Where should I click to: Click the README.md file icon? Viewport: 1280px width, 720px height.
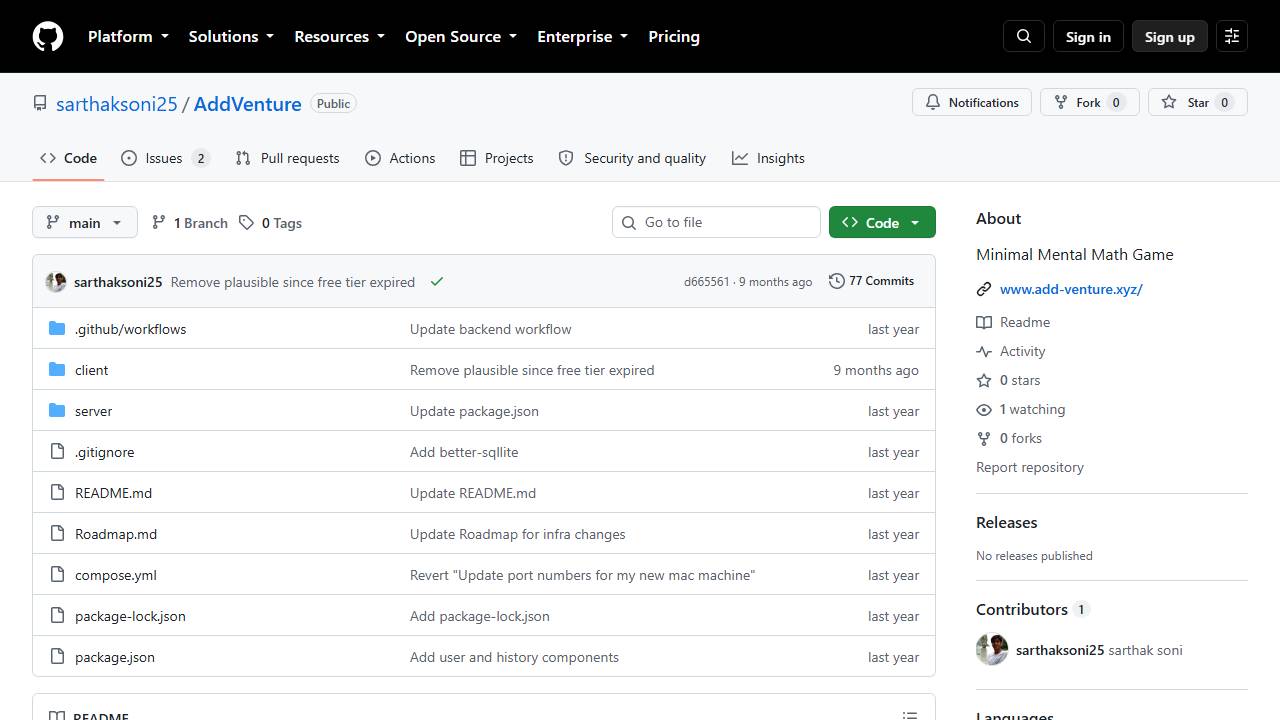coord(57,493)
